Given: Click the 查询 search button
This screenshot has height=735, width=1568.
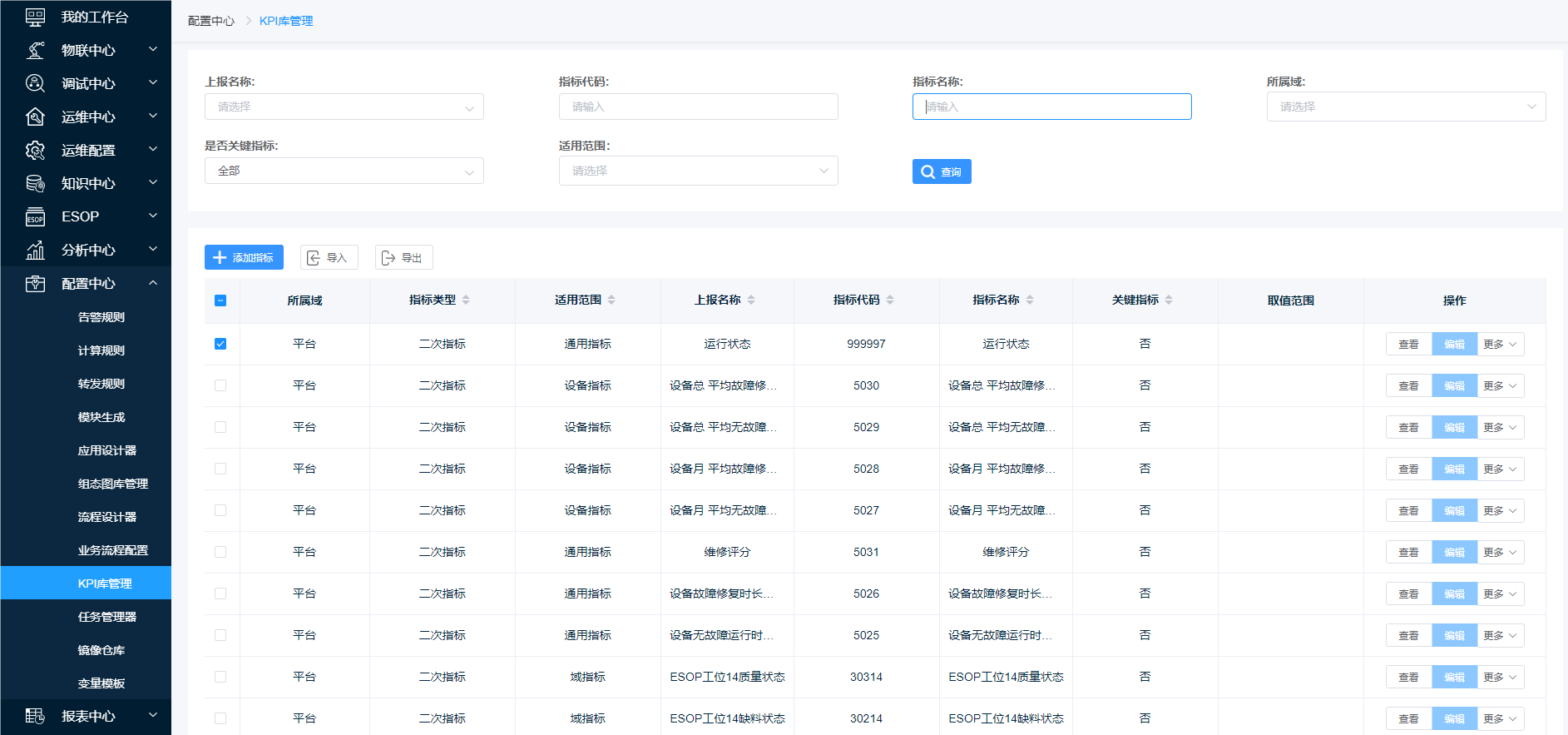Looking at the screenshot, I should click(x=941, y=171).
